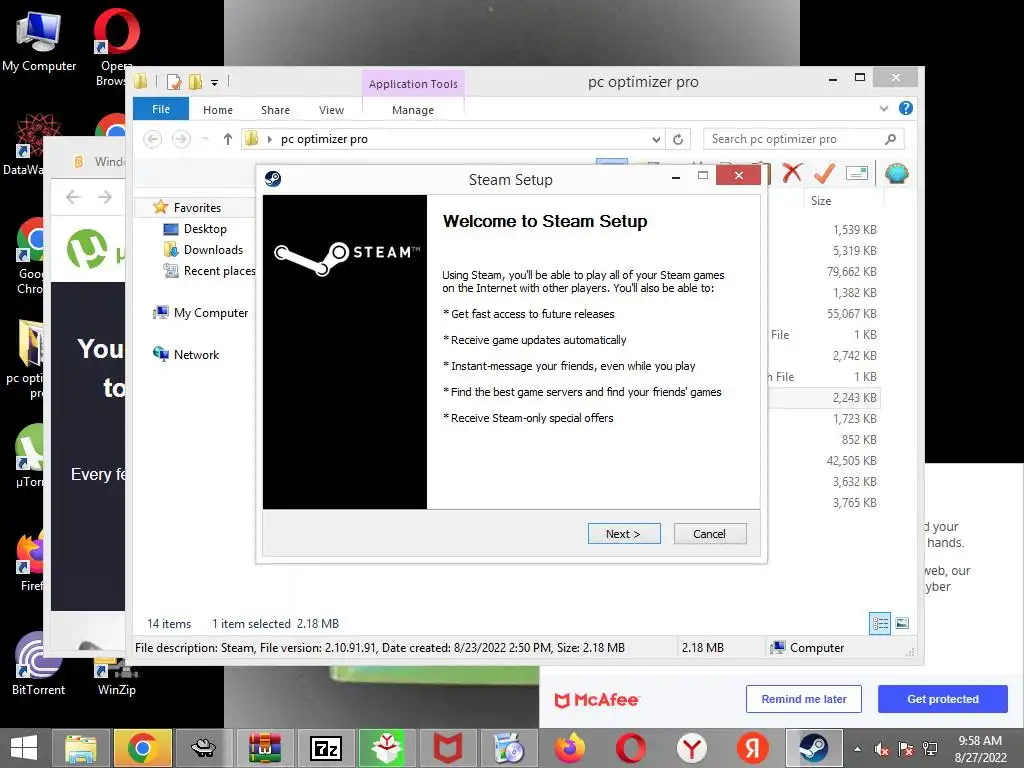Open BitTorrent desktop shortcut
The height and width of the screenshot is (768, 1024).
tap(38, 664)
